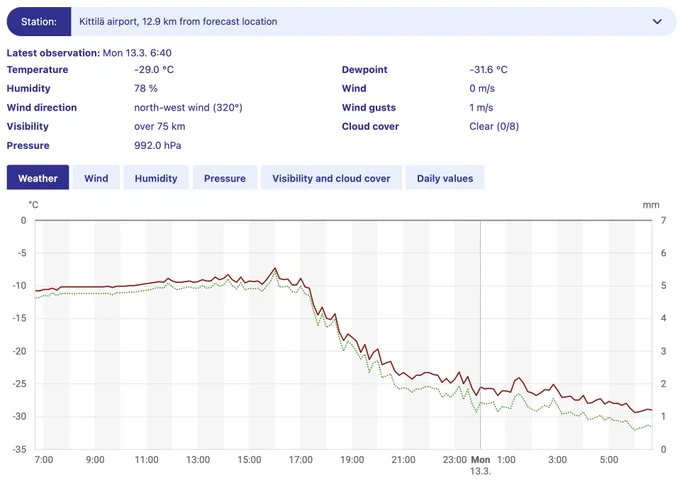This screenshot has width=680, height=480.
Task: Select the Latest observation timestamp text
Action: [137, 53]
